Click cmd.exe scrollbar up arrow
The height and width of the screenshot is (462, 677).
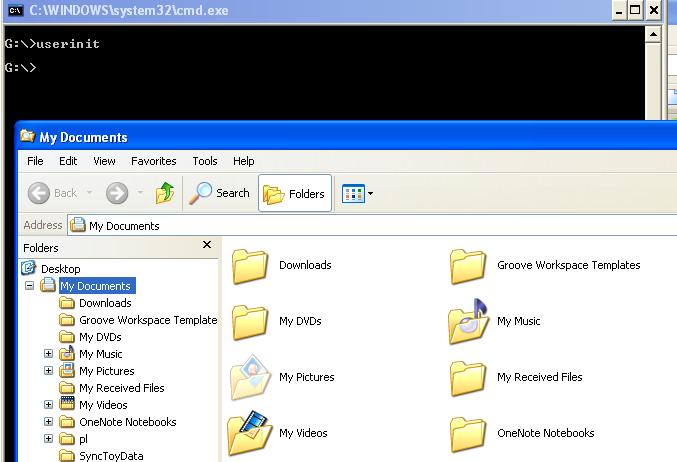[653, 35]
